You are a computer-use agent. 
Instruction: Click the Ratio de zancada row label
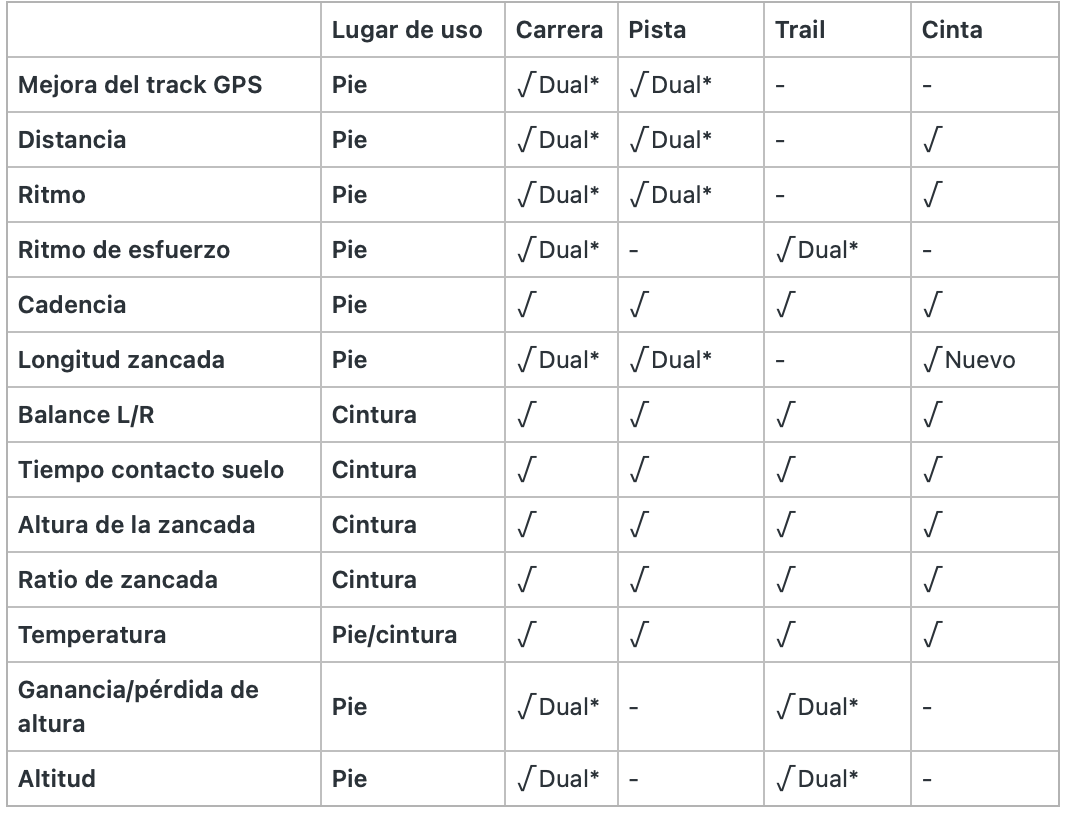point(118,580)
